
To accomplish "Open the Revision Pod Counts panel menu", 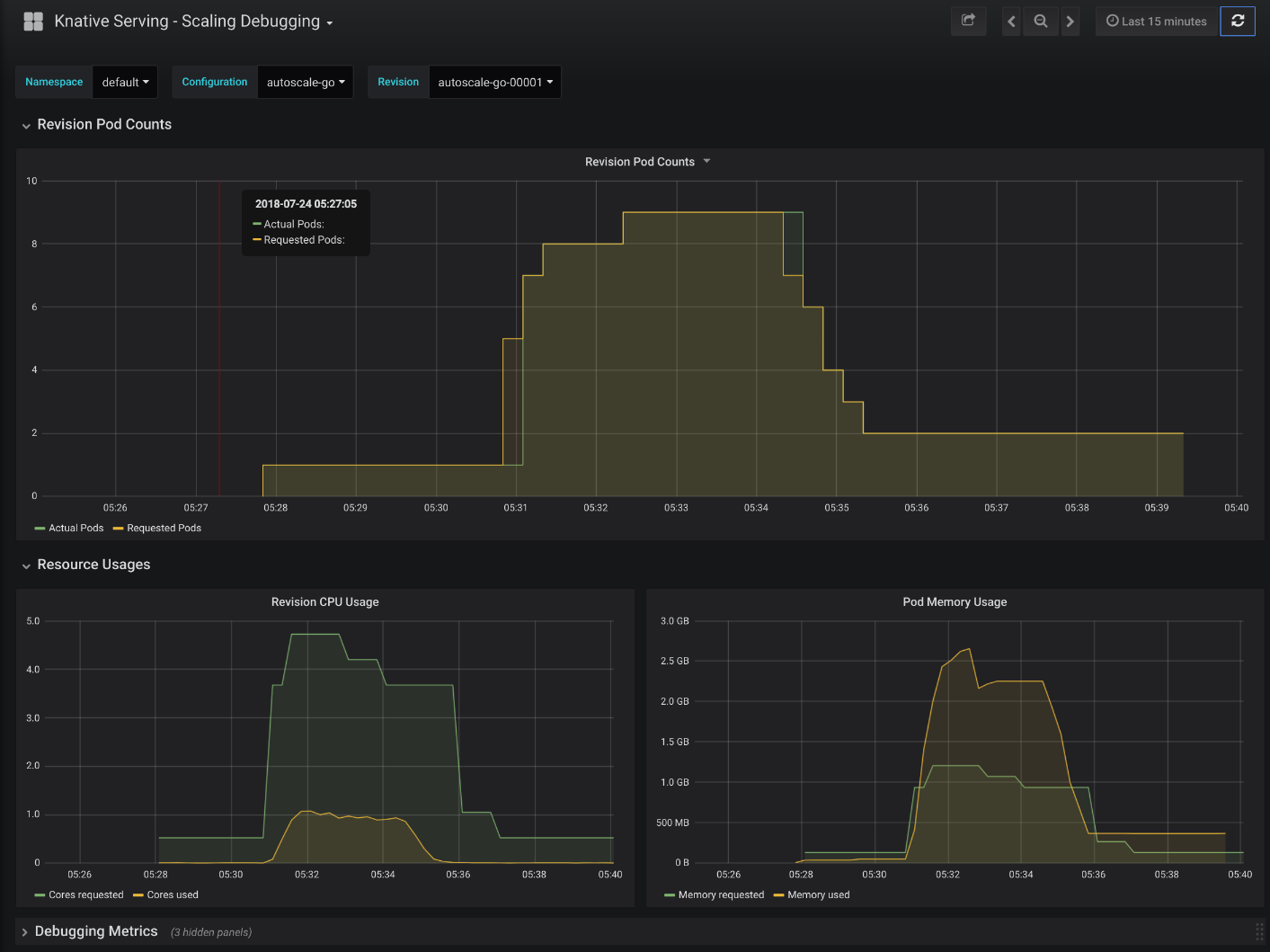I will tap(640, 162).
